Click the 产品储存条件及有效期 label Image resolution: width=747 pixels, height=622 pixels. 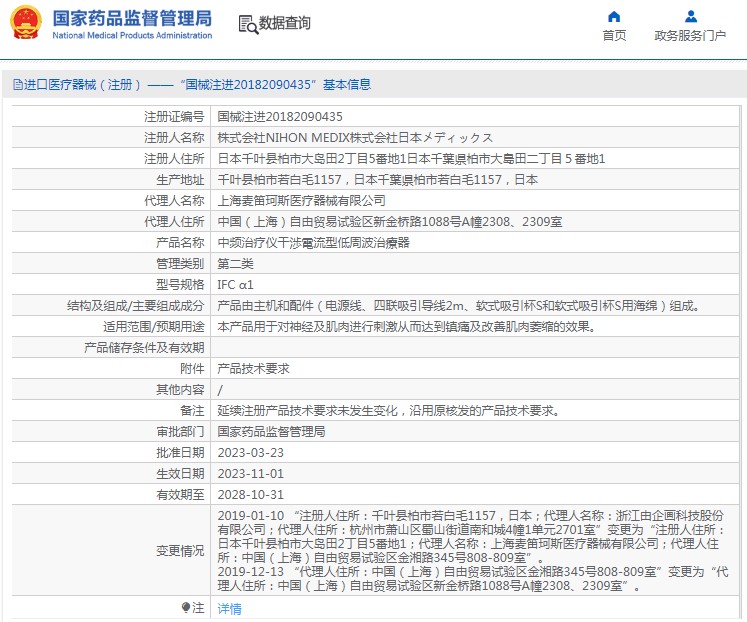coord(144,348)
